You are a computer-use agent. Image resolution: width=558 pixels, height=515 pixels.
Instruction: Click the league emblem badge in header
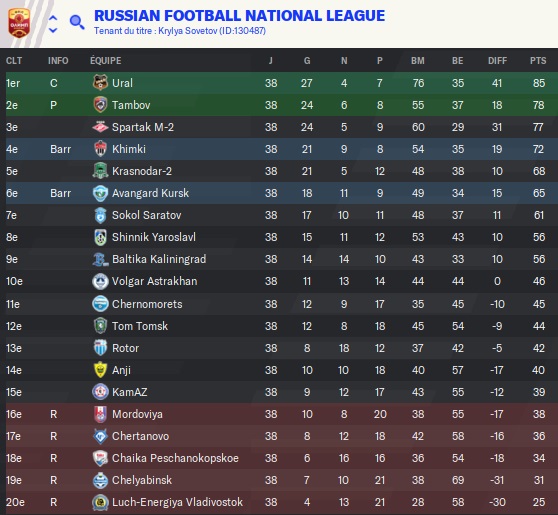point(19,23)
